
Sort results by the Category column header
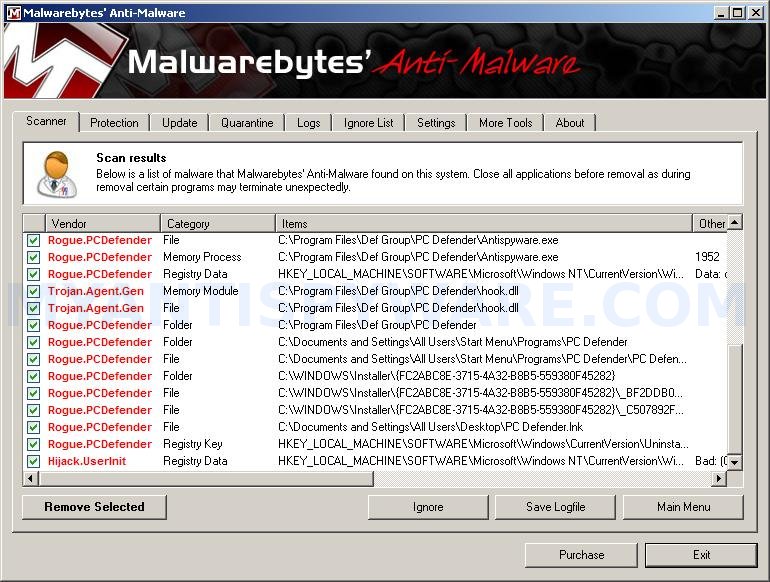[x=218, y=223]
